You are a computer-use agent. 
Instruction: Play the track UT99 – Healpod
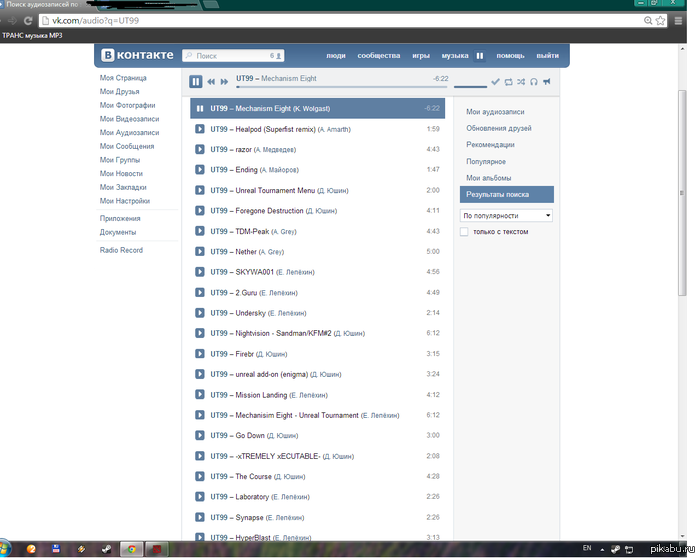(200, 129)
